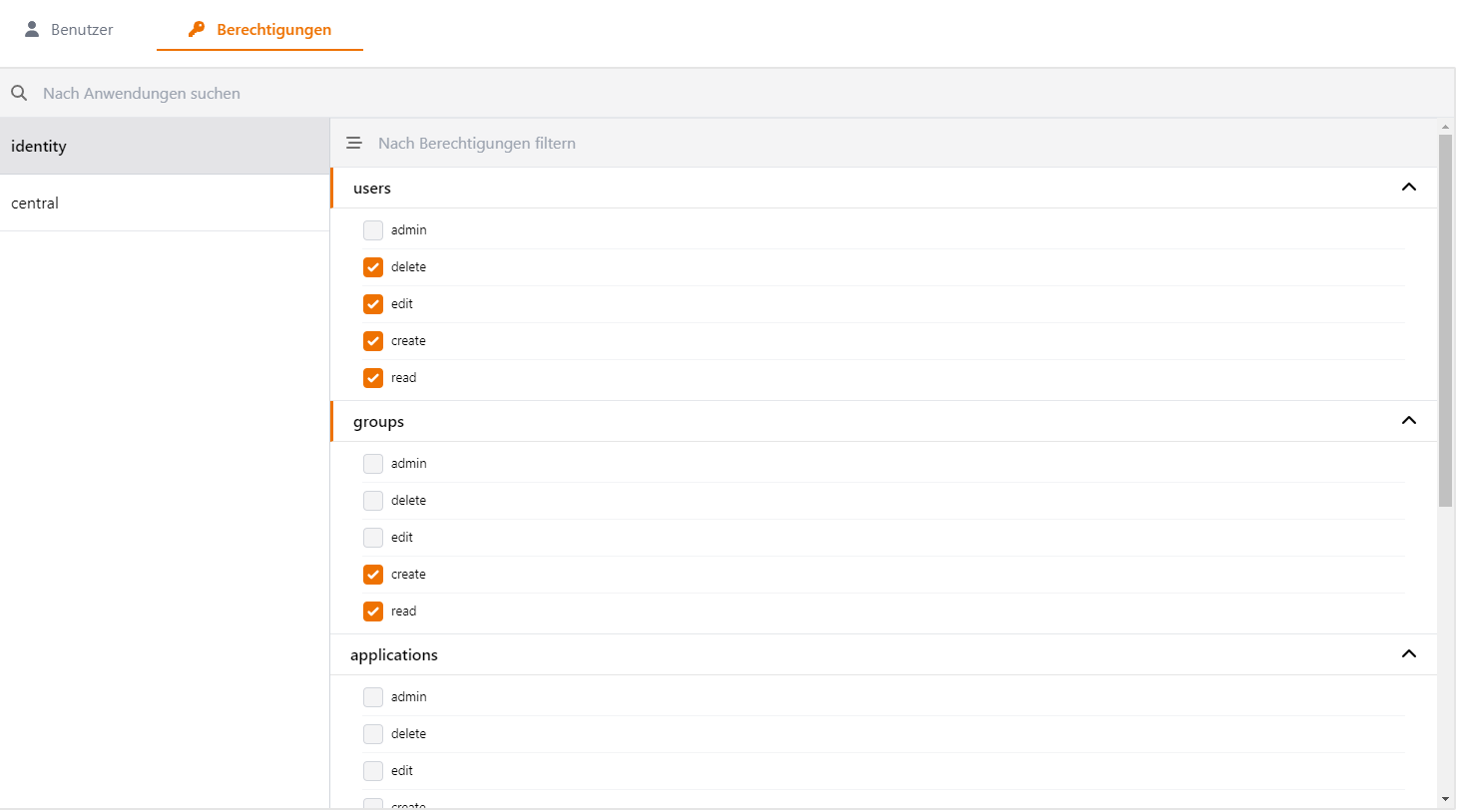Uncheck delete permission under users
Image resolution: width=1458 pixels, height=812 pixels.
coord(373,267)
